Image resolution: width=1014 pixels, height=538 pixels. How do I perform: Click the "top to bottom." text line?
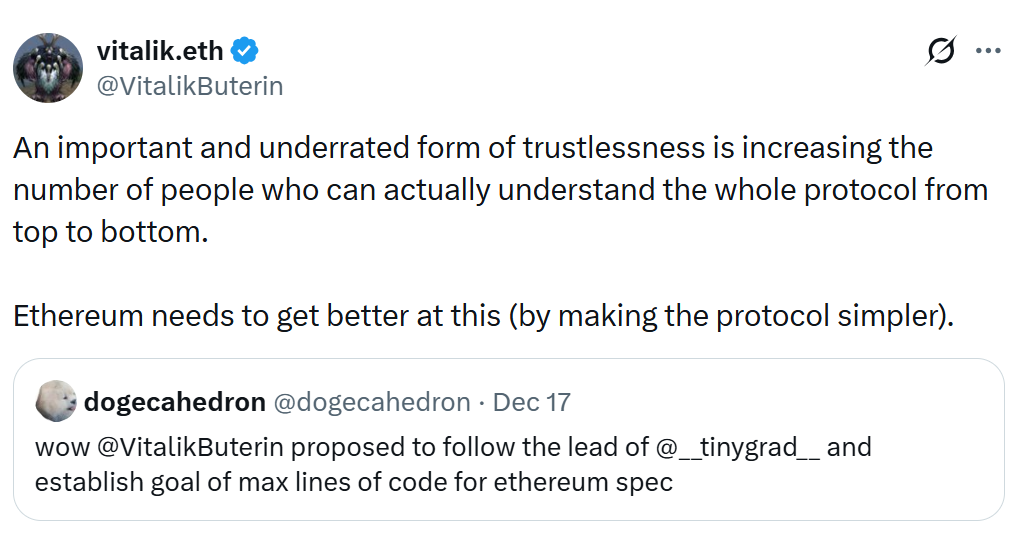point(110,232)
